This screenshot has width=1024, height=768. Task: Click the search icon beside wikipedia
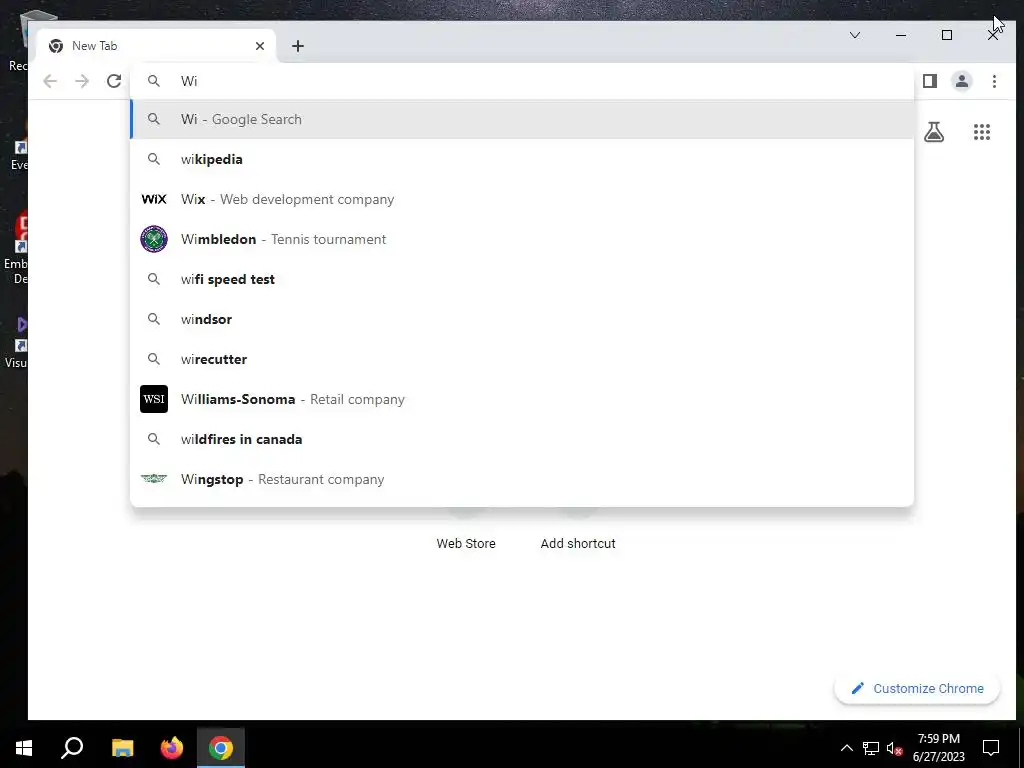[x=153, y=159]
